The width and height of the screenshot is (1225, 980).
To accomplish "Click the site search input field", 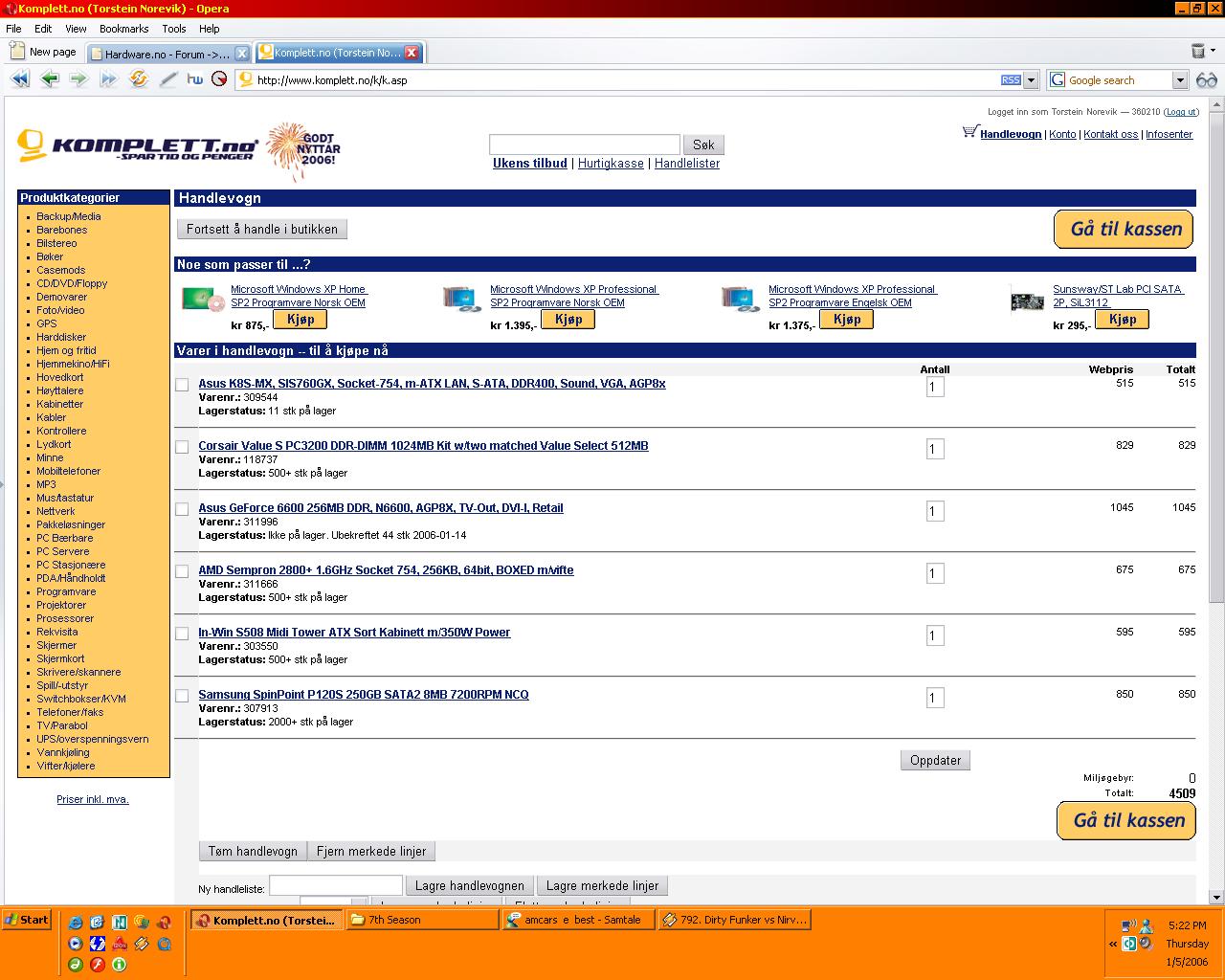I will point(584,145).
